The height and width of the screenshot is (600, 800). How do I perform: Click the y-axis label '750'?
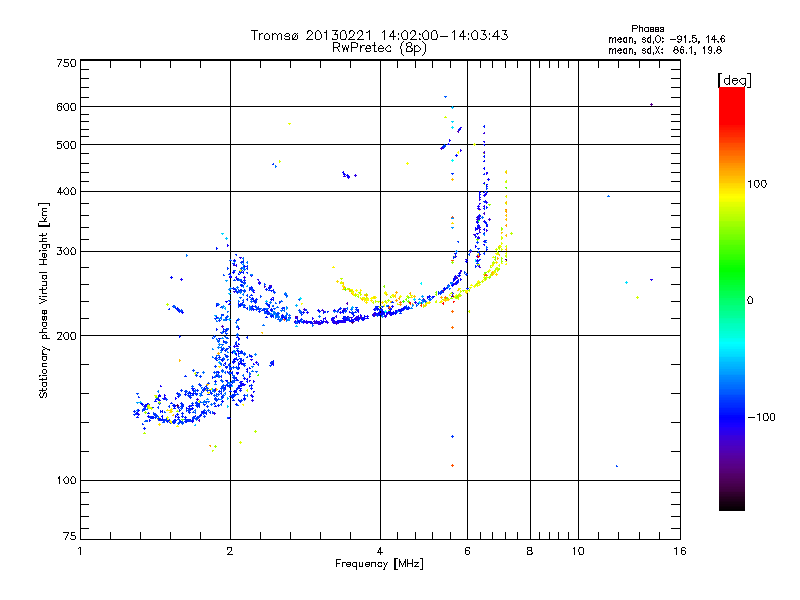pos(66,63)
